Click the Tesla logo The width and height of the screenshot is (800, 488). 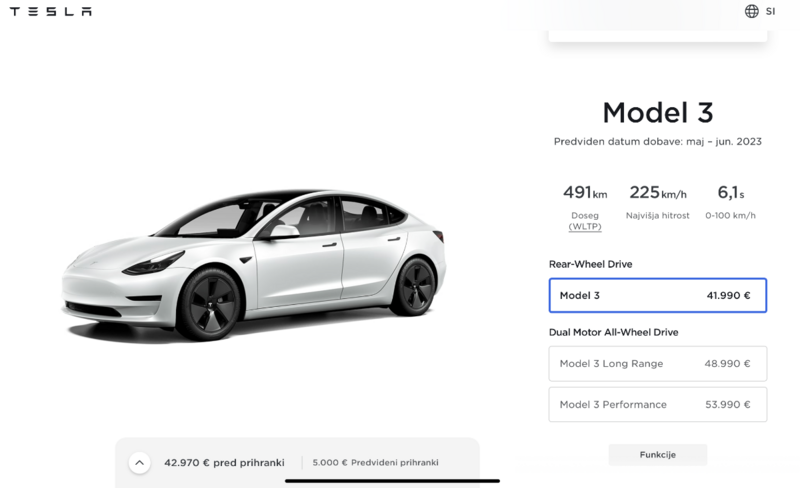pyautogui.click(x=51, y=12)
